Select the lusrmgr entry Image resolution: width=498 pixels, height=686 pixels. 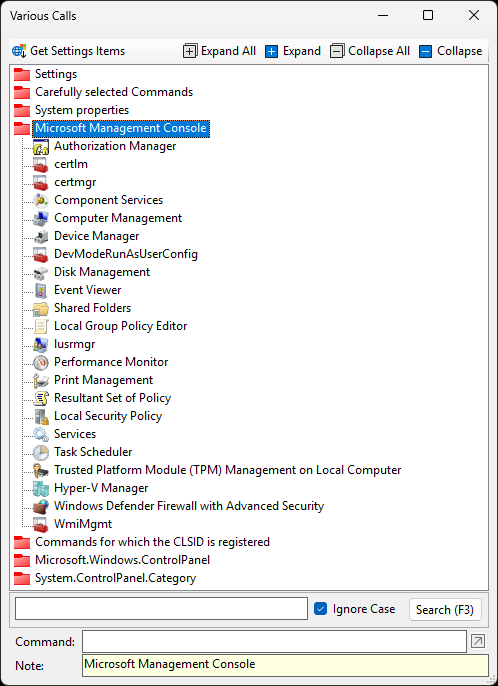click(x=74, y=344)
